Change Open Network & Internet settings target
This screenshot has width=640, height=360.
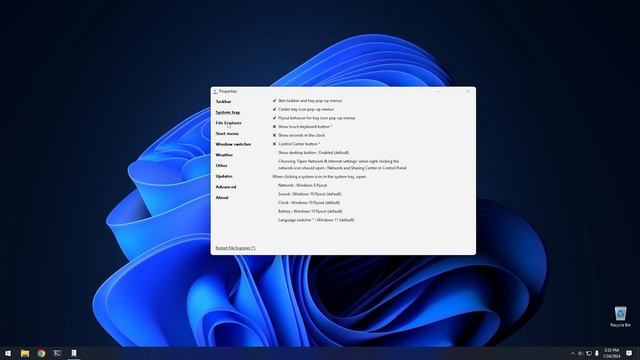(x=342, y=164)
